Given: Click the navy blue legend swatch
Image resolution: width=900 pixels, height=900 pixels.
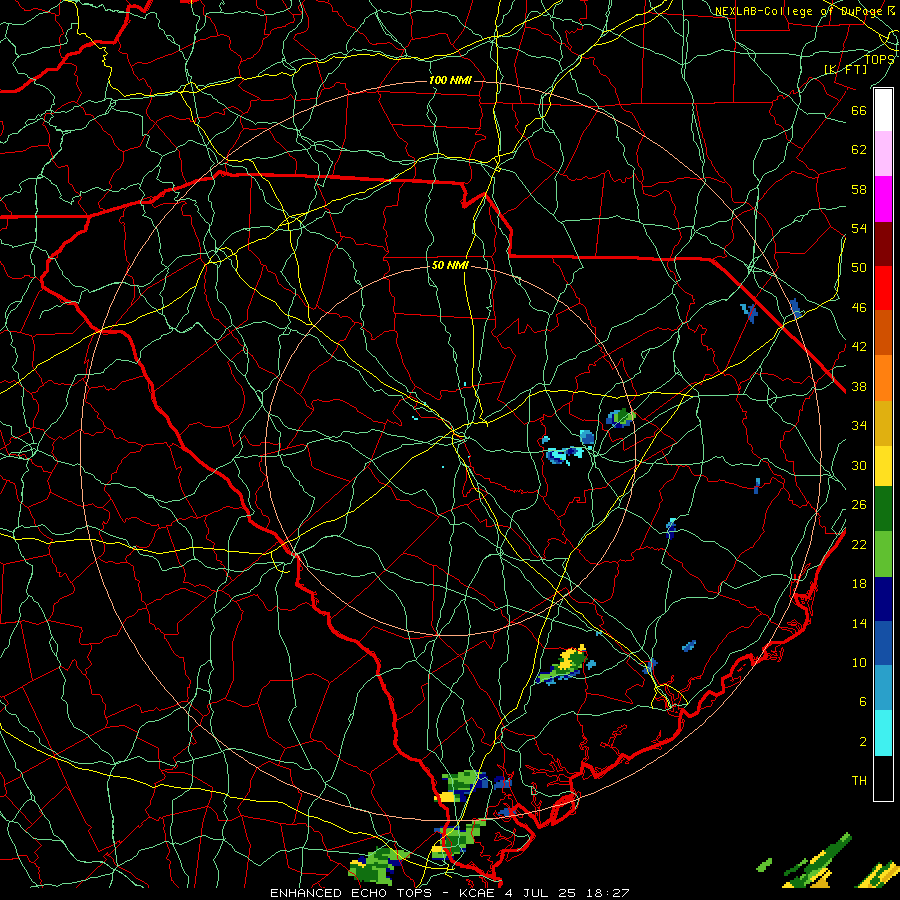Looking at the screenshot, I should pyautogui.click(x=883, y=599).
